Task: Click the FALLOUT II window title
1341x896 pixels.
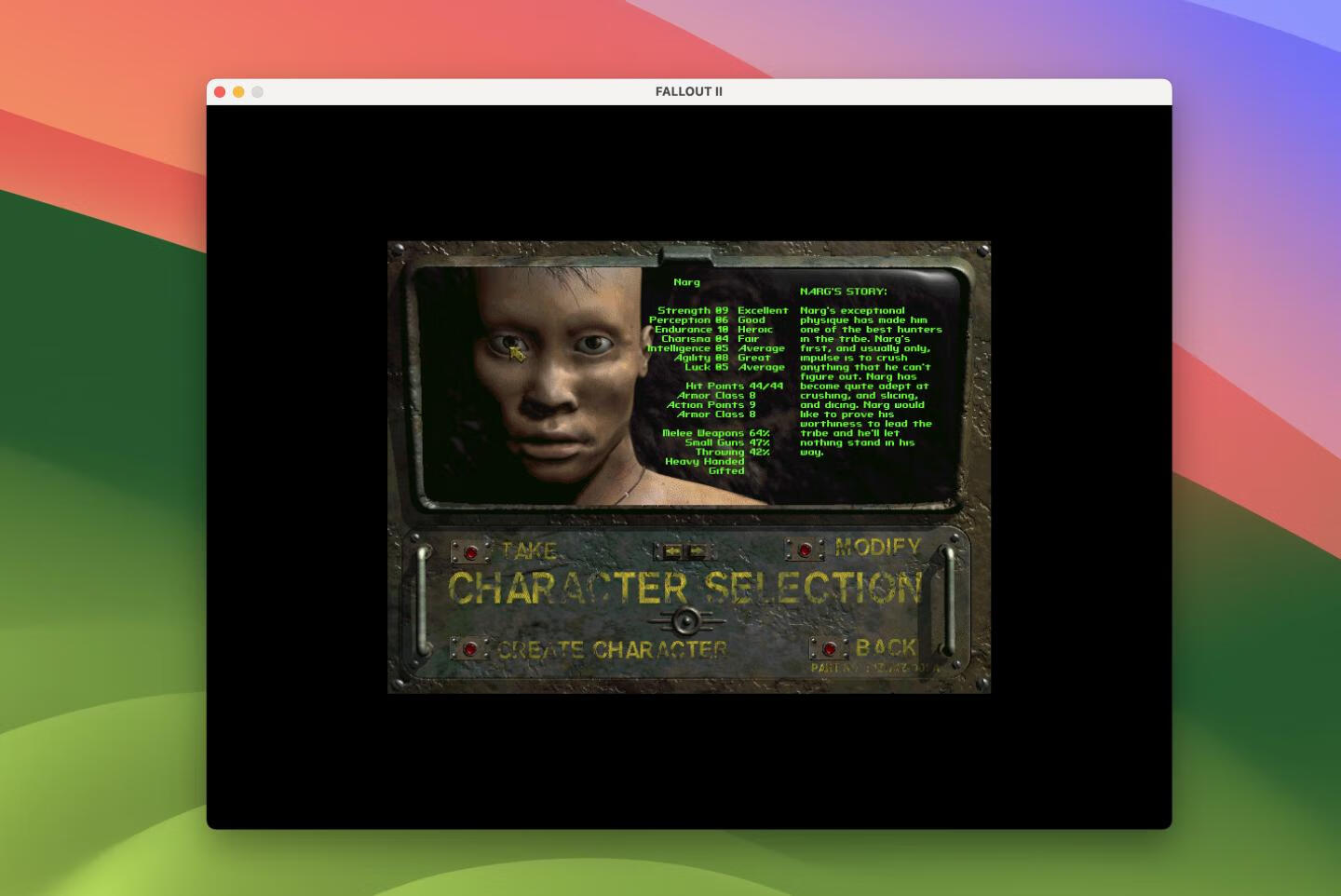Action: click(x=689, y=91)
